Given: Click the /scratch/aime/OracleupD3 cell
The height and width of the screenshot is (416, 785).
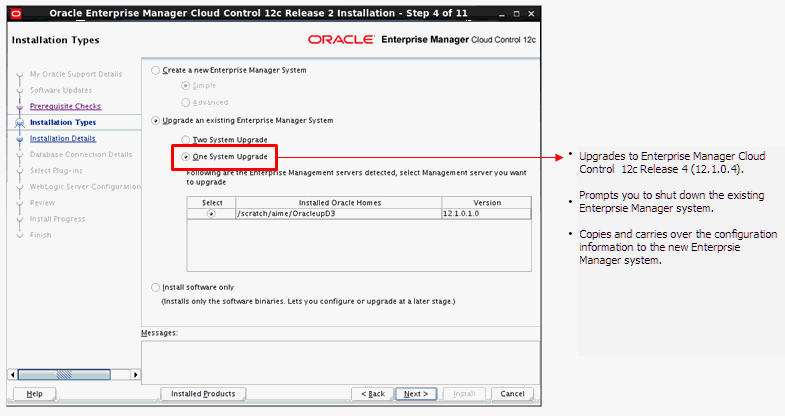Looking at the screenshot, I should pyautogui.click(x=339, y=214).
